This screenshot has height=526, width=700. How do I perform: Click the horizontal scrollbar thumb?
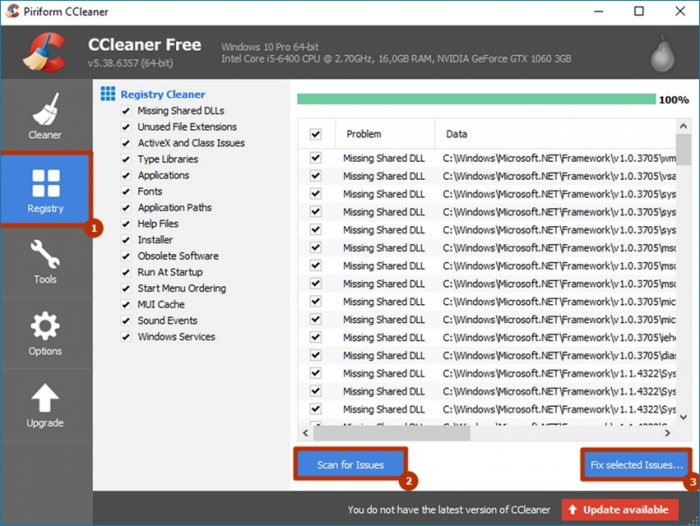392,433
